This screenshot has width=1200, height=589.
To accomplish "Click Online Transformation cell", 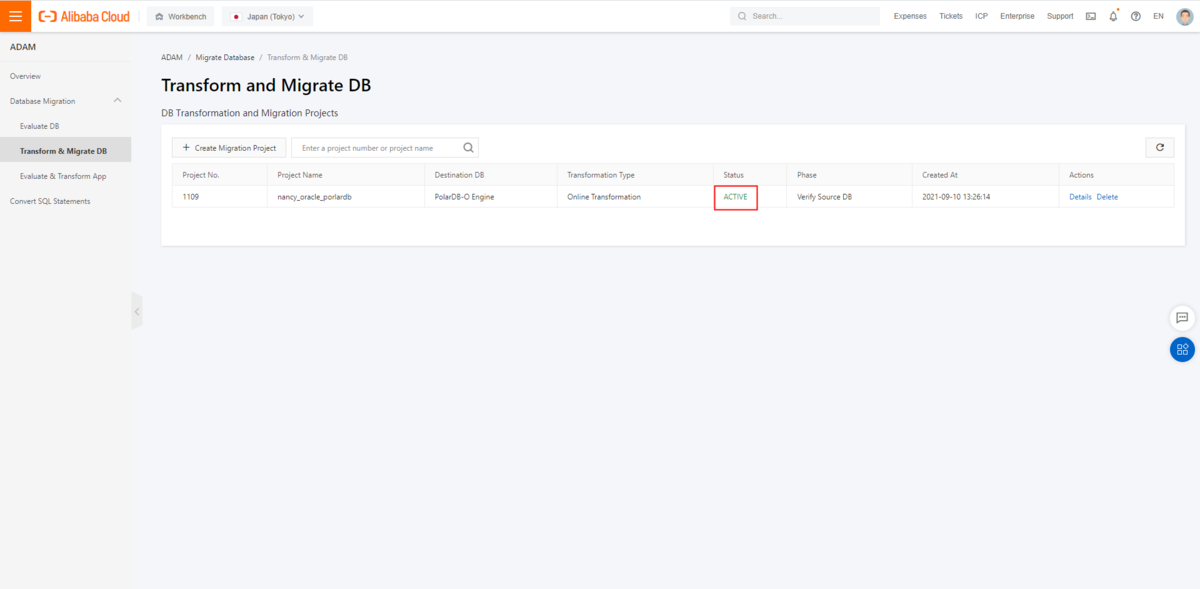I will [x=604, y=197].
